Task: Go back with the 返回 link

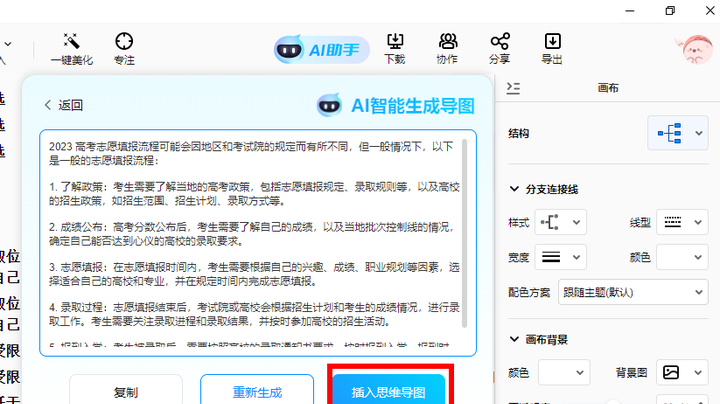Action: (64, 105)
